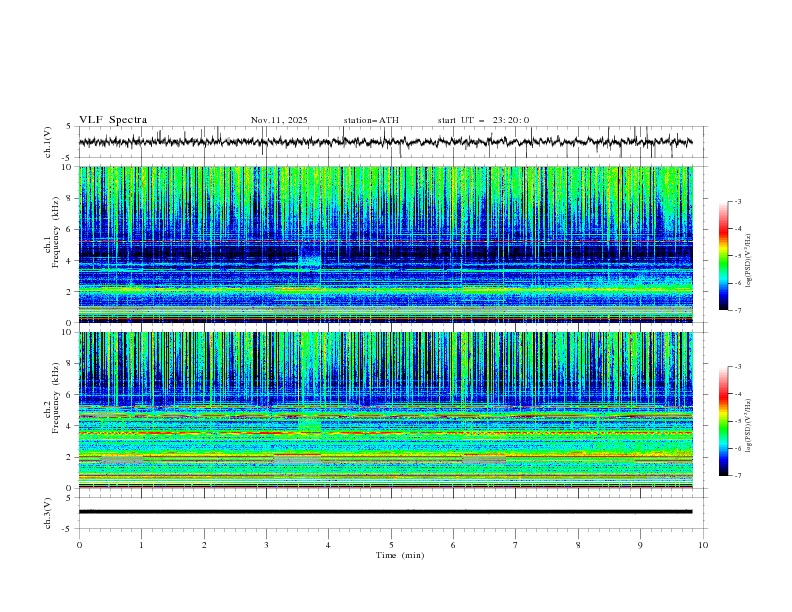The height and width of the screenshot is (612, 792).
Task: Select the ch.1 "Frequency (kHz)" axis label
Action: point(56,230)
